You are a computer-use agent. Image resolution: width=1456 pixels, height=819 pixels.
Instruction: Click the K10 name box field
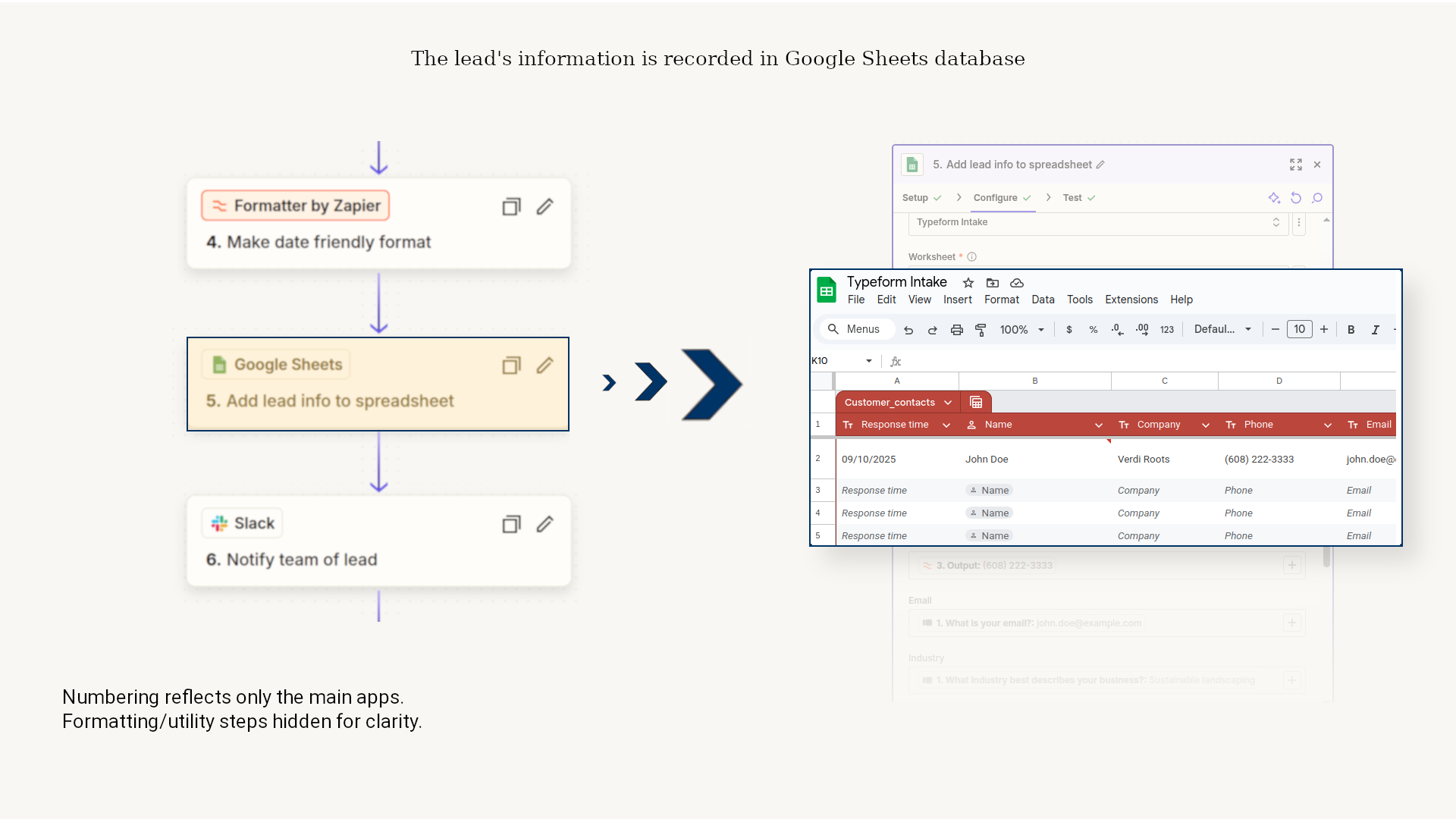(x=834, y=361)
